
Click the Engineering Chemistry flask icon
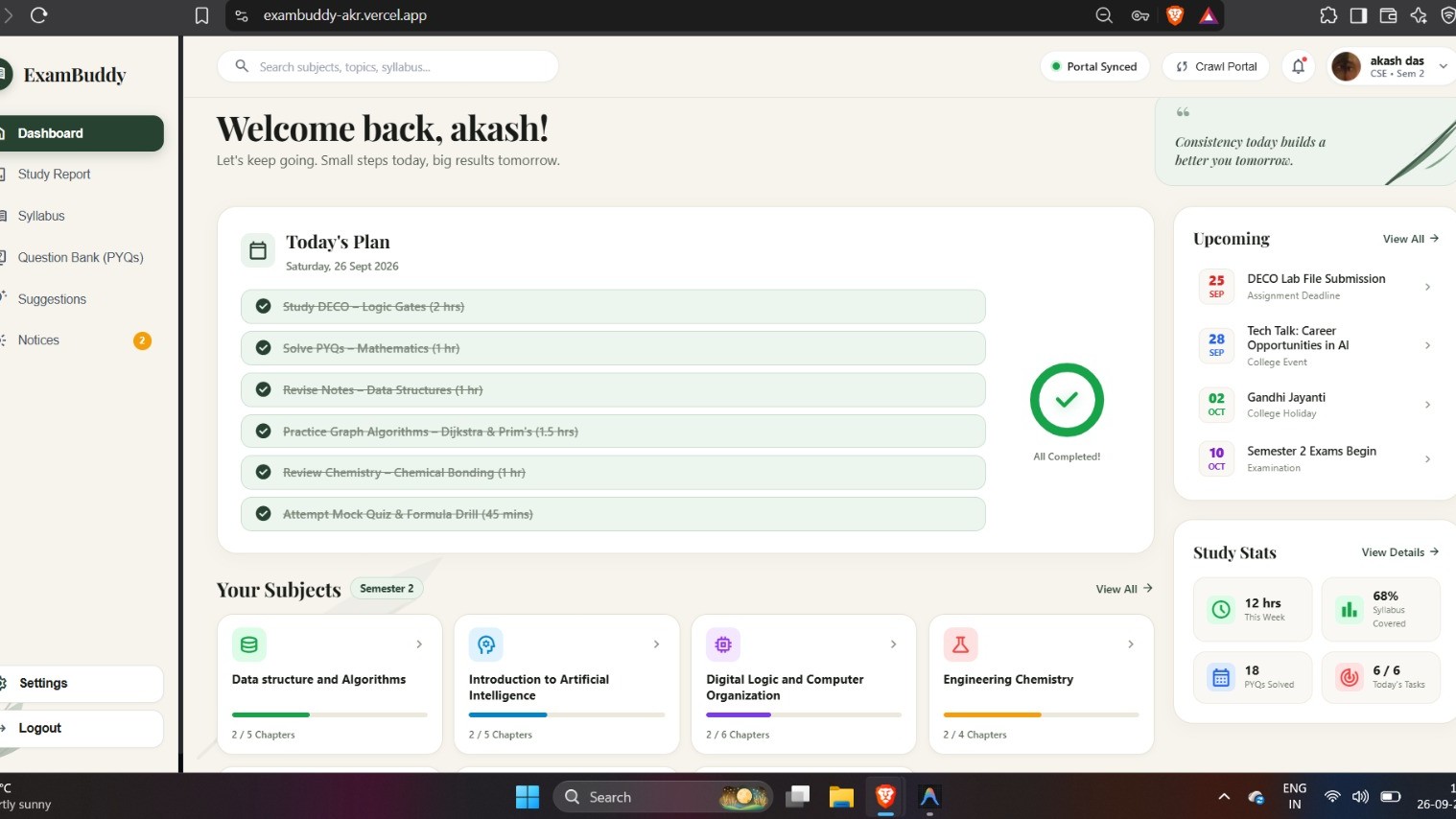tap(960, 644)
